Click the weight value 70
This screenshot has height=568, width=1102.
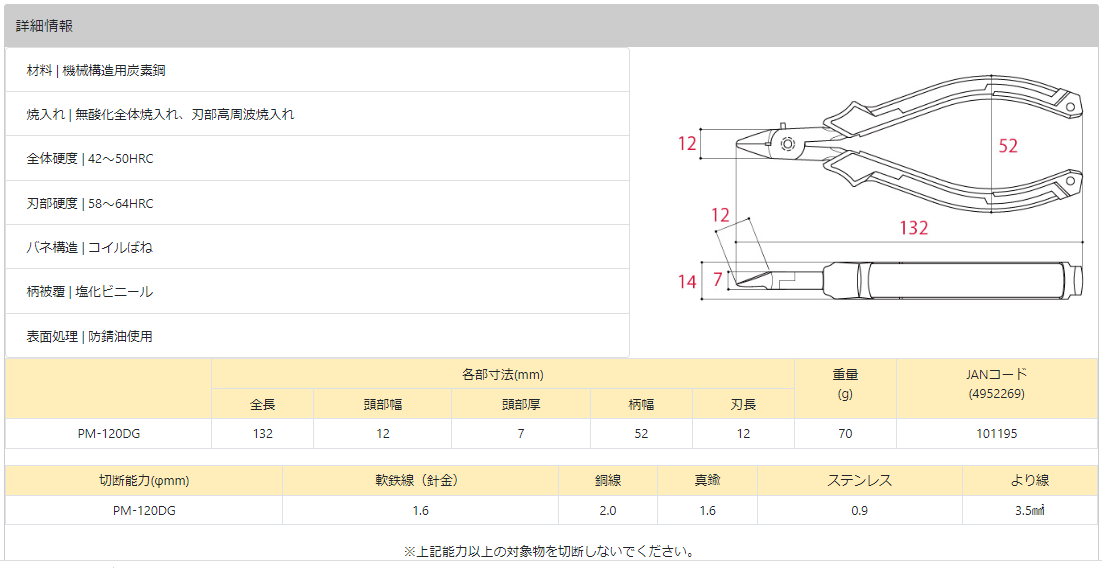click(x=845, y=434)
